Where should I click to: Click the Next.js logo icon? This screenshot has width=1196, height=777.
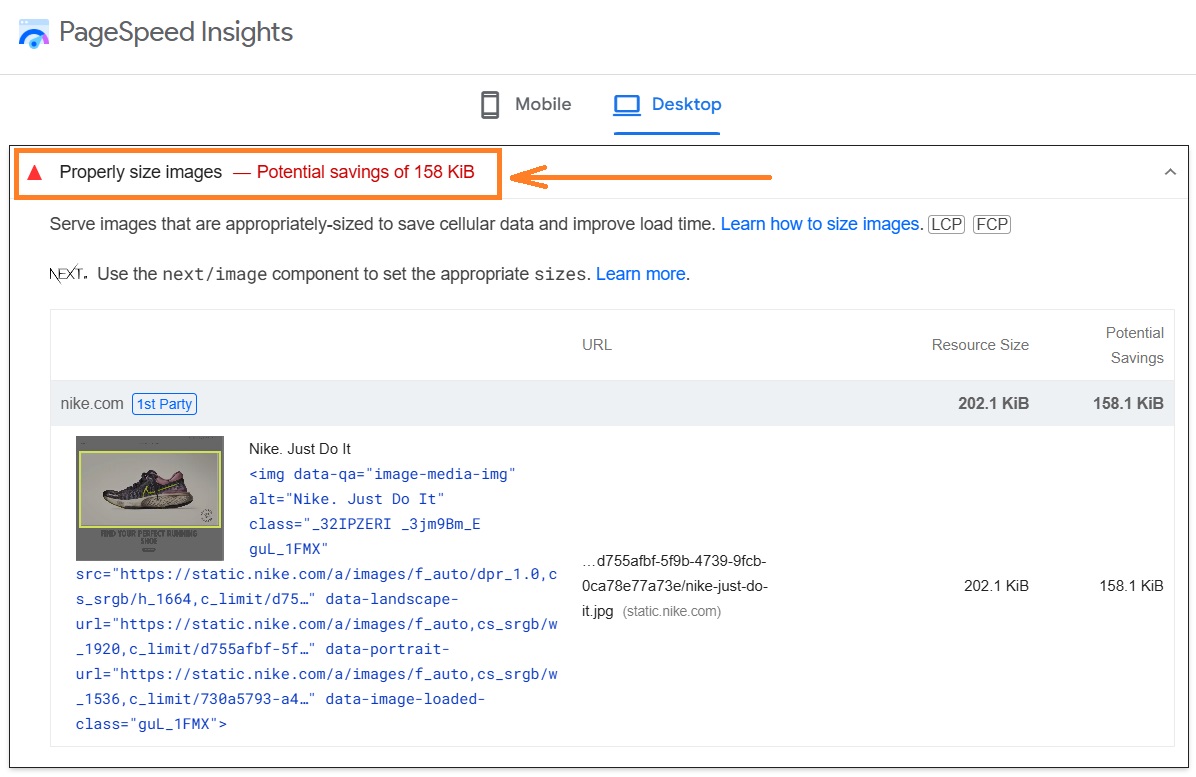pyautogui.click(x=65, y=272)
